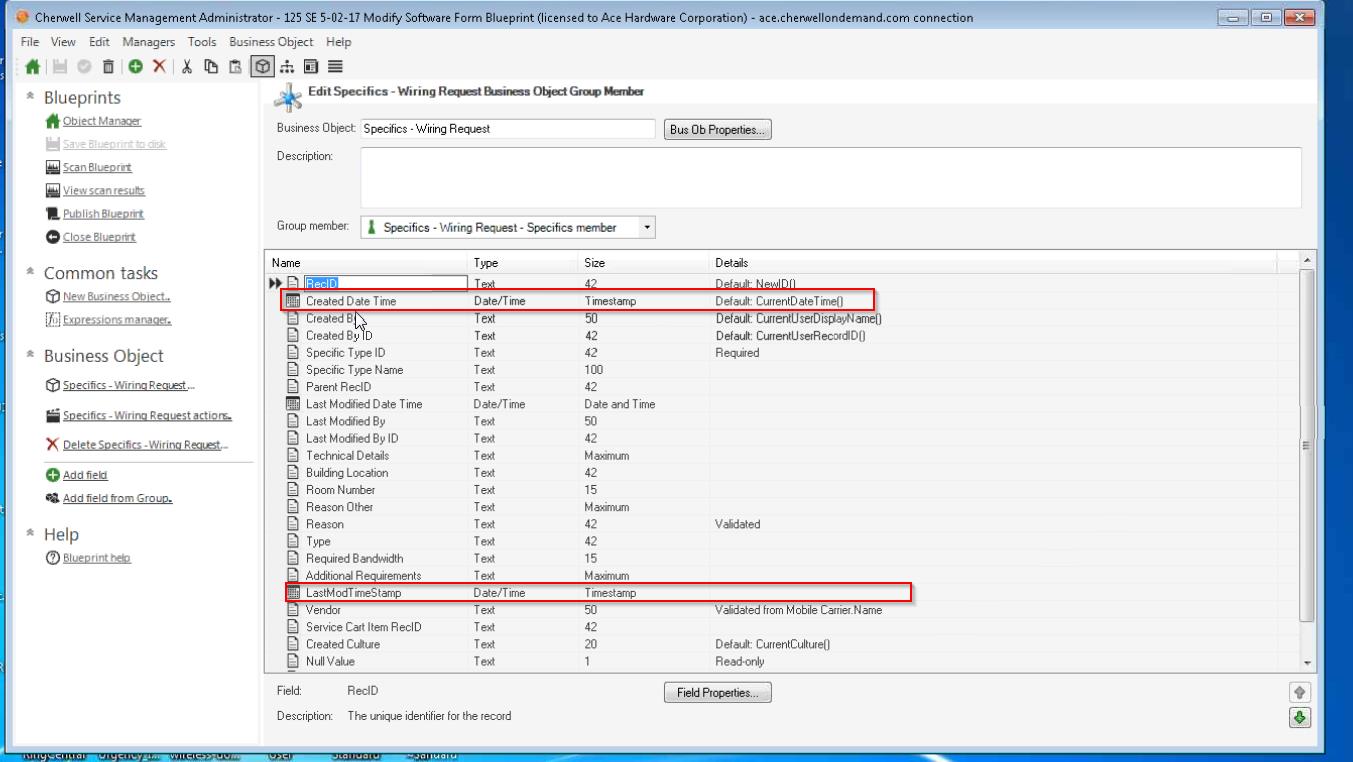This screenshot has height=762, width=1353.
Task: Click the green home toolbar icon
Action: pyautogui.click(x=33, y=67)
